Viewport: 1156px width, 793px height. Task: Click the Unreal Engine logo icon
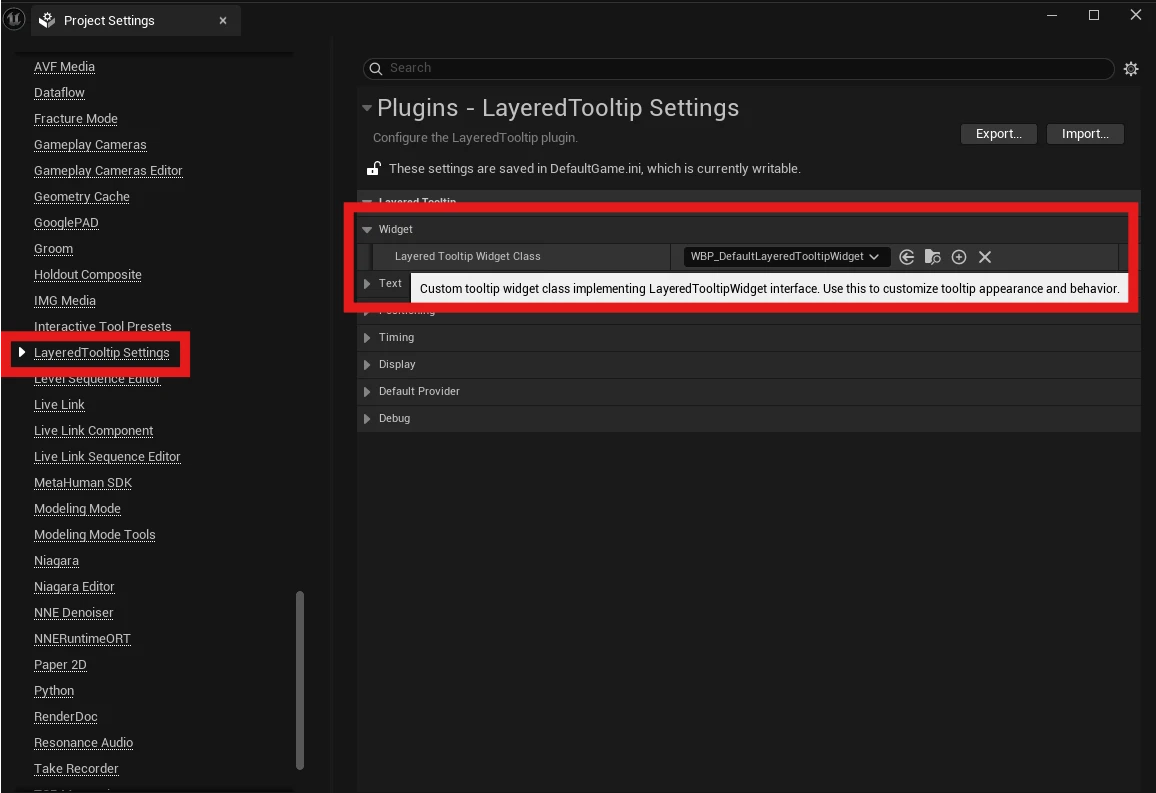[x=14, y=18]
